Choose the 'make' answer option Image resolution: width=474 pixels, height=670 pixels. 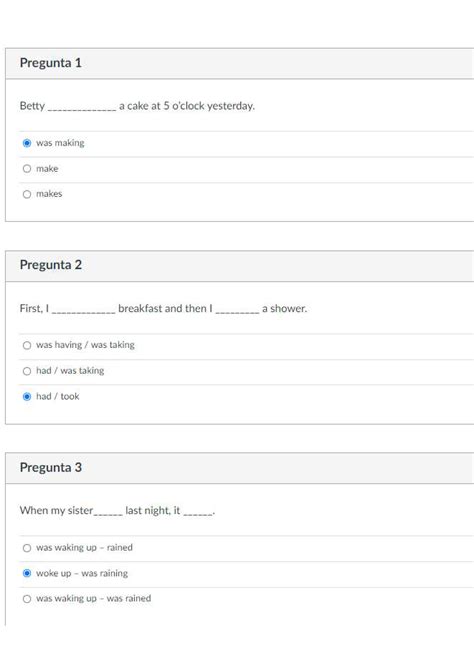click(27, 169)
